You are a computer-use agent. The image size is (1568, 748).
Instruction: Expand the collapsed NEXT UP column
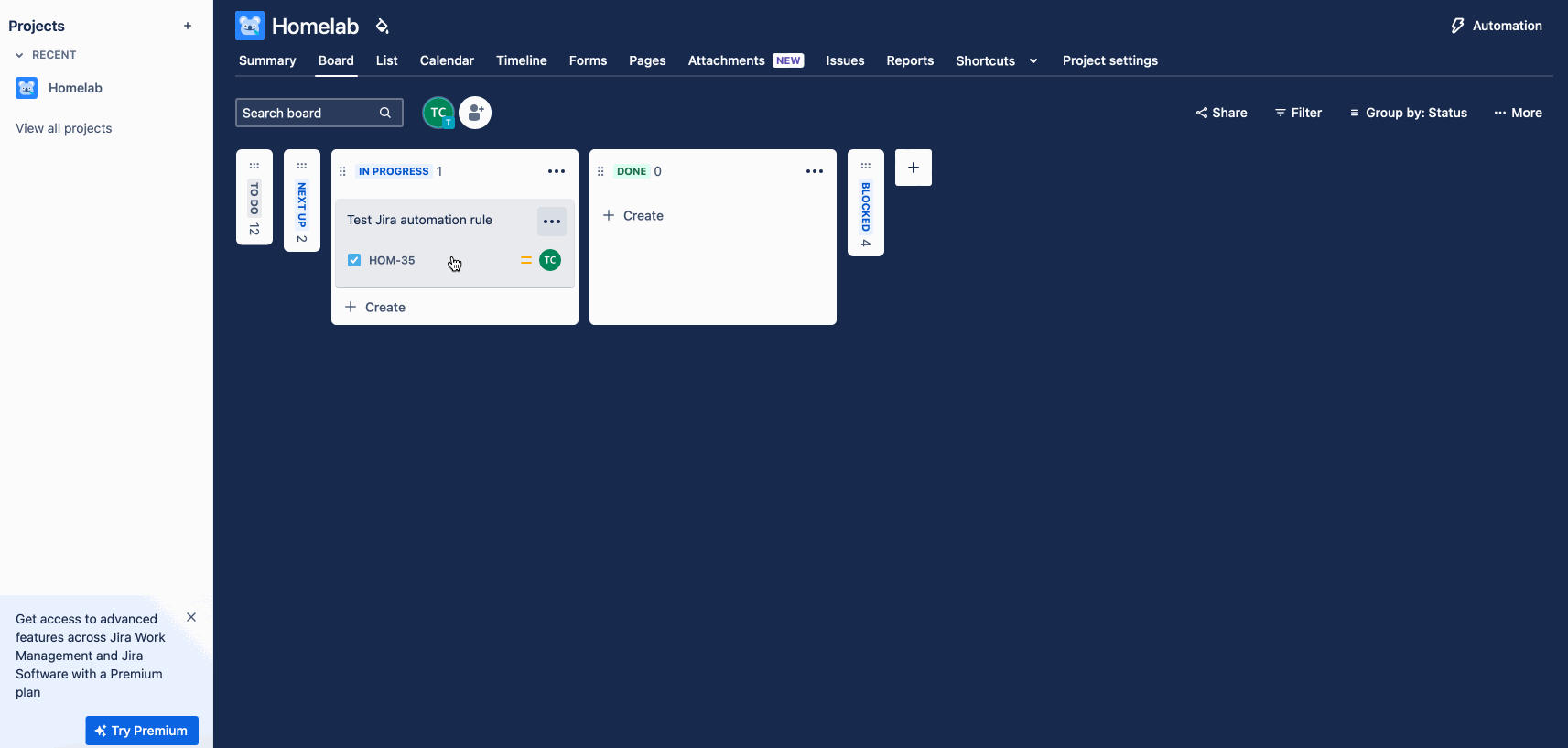[x=302, y=201]
